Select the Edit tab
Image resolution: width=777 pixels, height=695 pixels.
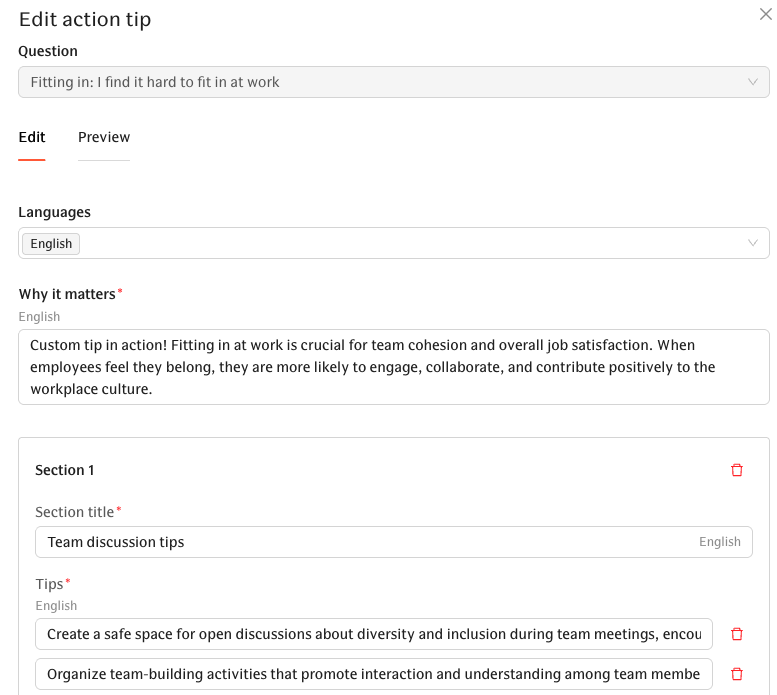32,138
